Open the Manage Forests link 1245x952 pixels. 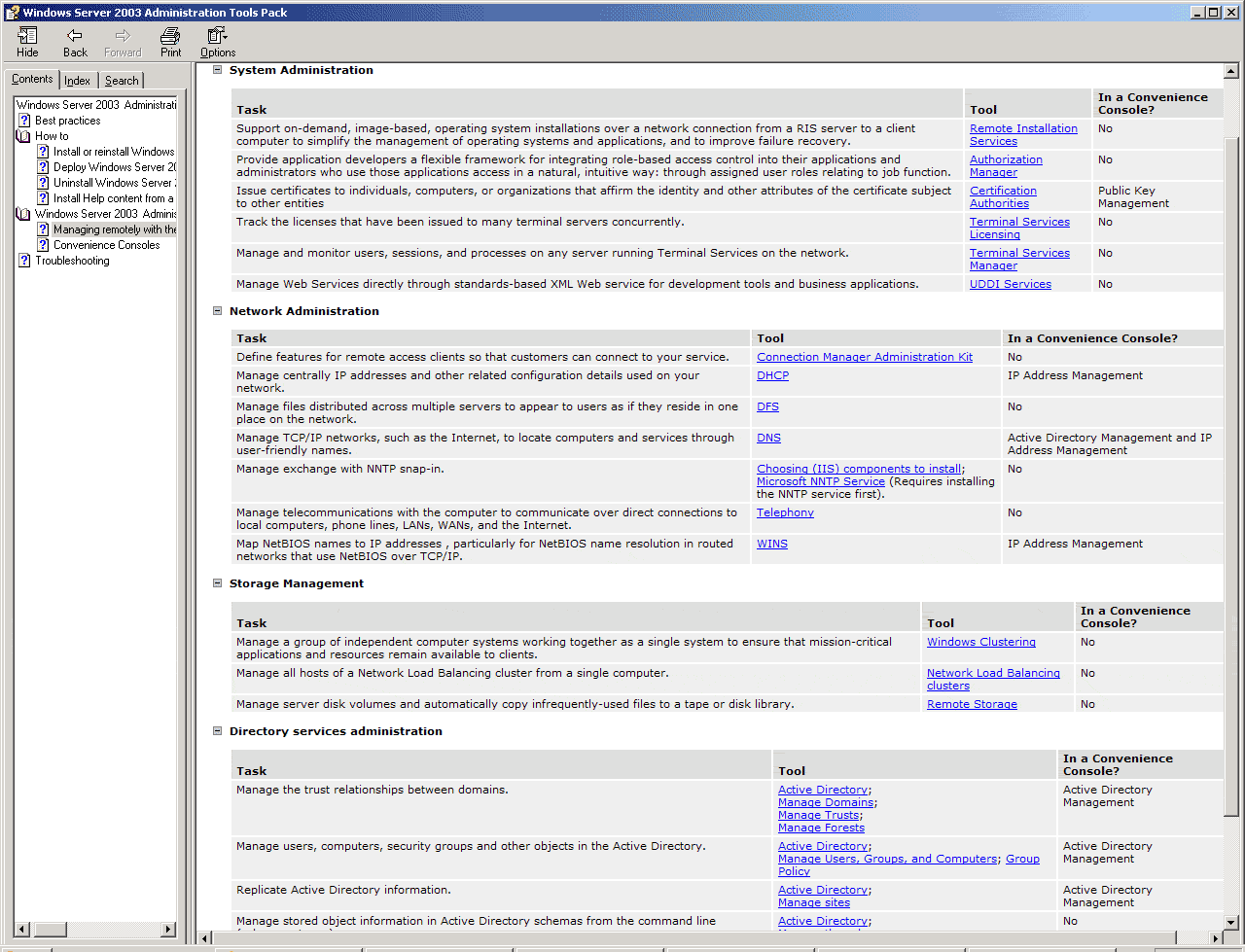(x=821, y=828)
